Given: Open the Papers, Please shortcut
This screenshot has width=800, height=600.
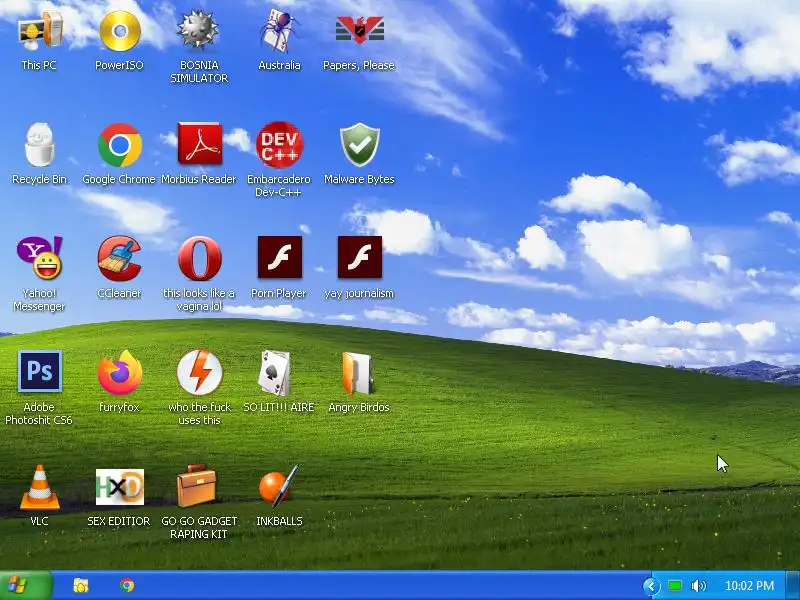Looking at the screenshot, I should pos(359,30).
